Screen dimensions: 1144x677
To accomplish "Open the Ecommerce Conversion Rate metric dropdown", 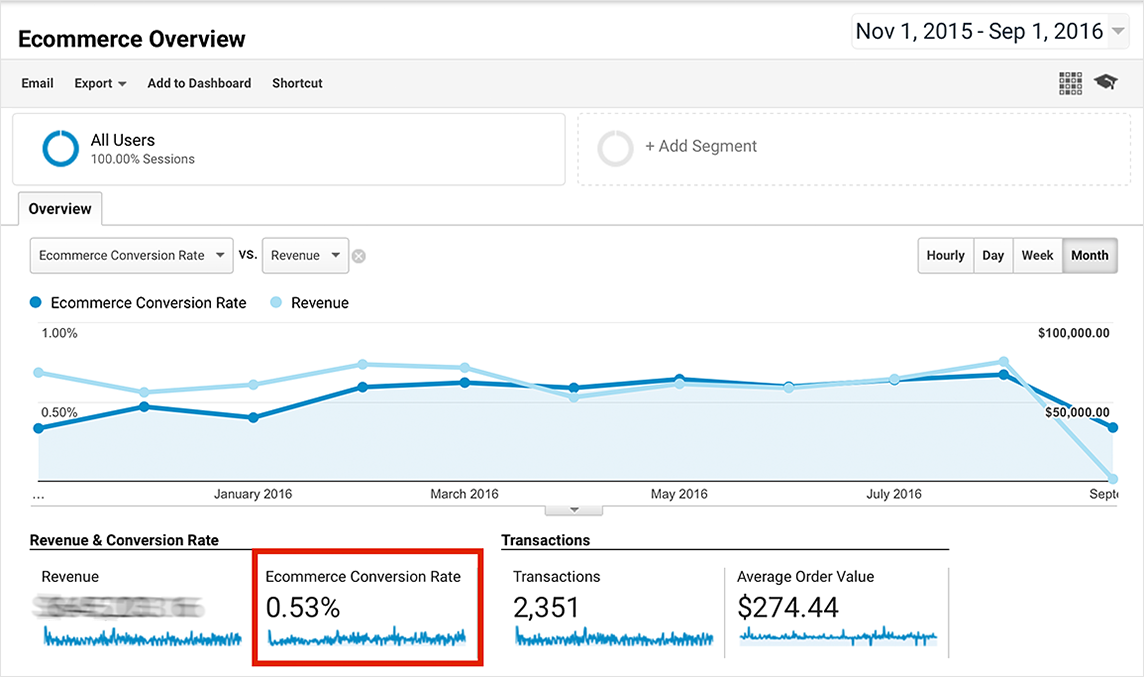I will pyautogui.click(x=131, y=256).
